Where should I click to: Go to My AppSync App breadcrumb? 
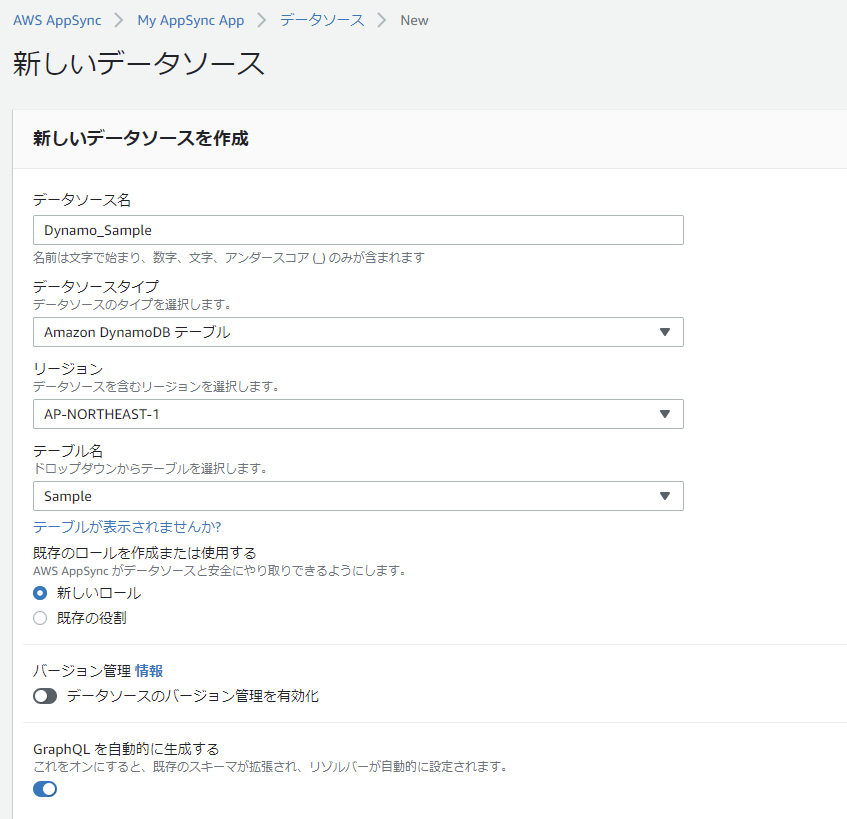point(191,21)
